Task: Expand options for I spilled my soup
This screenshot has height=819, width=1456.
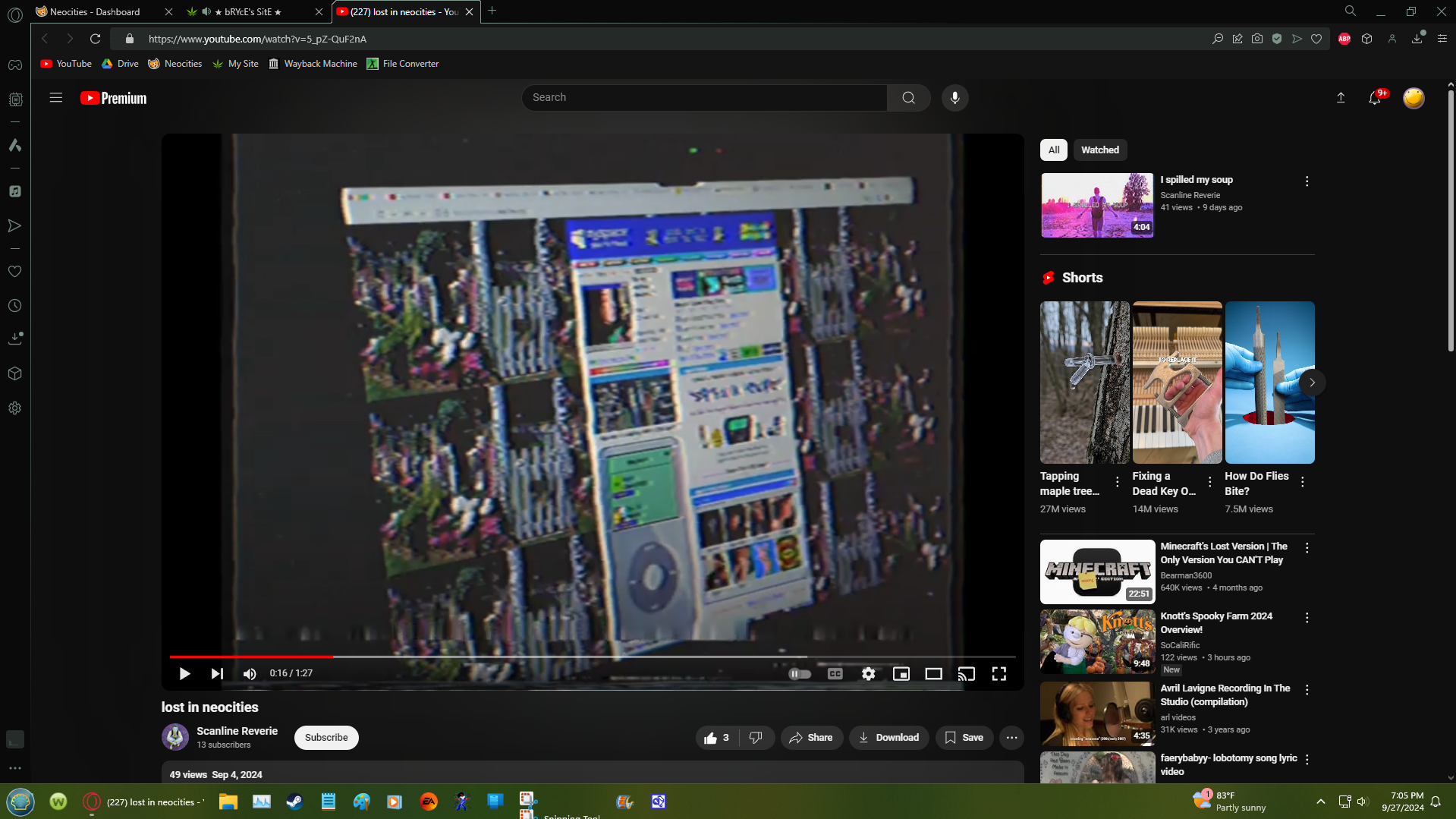Action: click(x=1307, y=181)
